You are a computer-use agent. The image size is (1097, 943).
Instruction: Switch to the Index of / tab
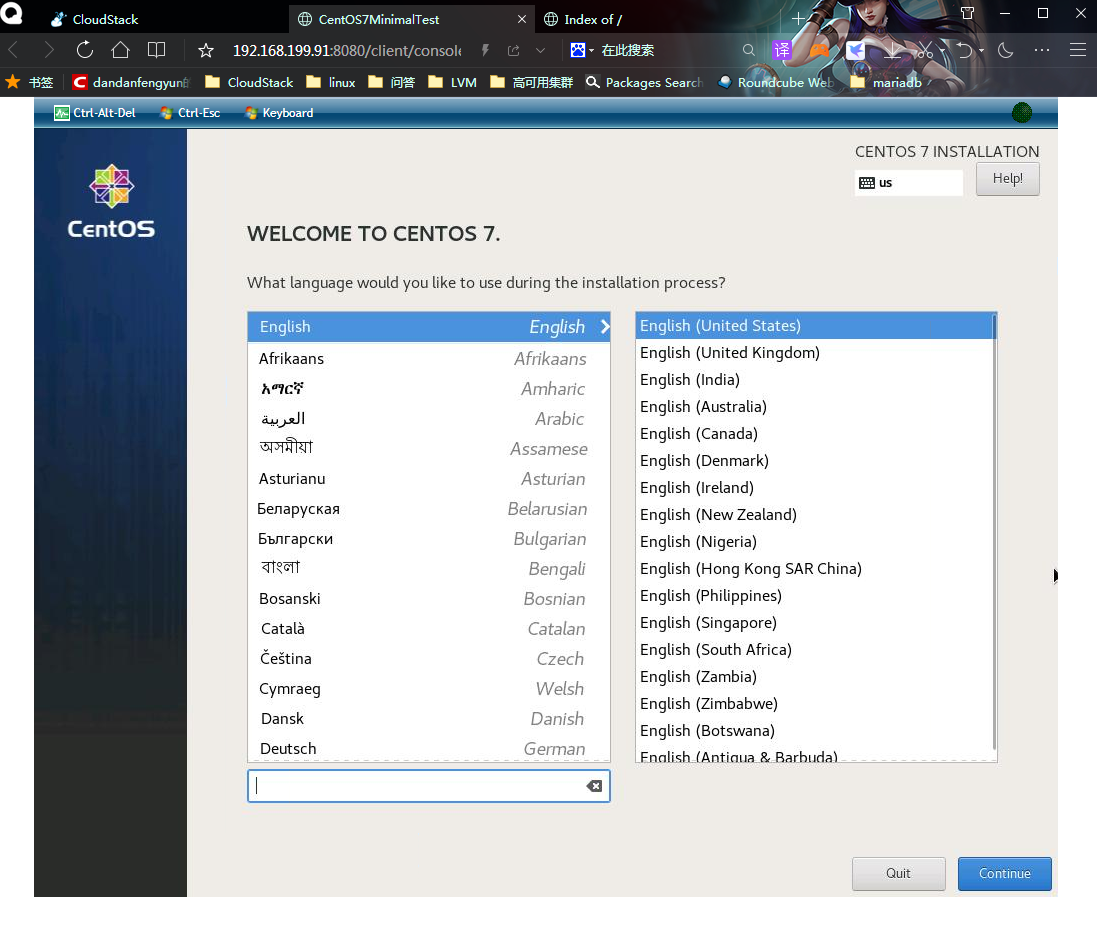(x=593, y=20)
